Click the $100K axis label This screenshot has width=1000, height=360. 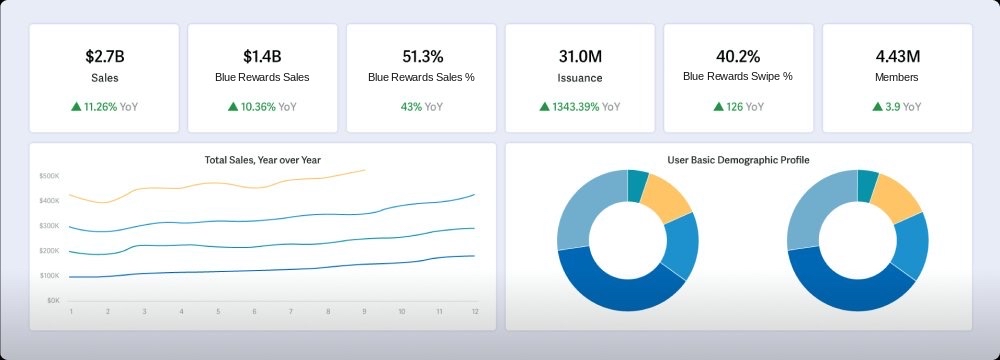tap(49, 275)
